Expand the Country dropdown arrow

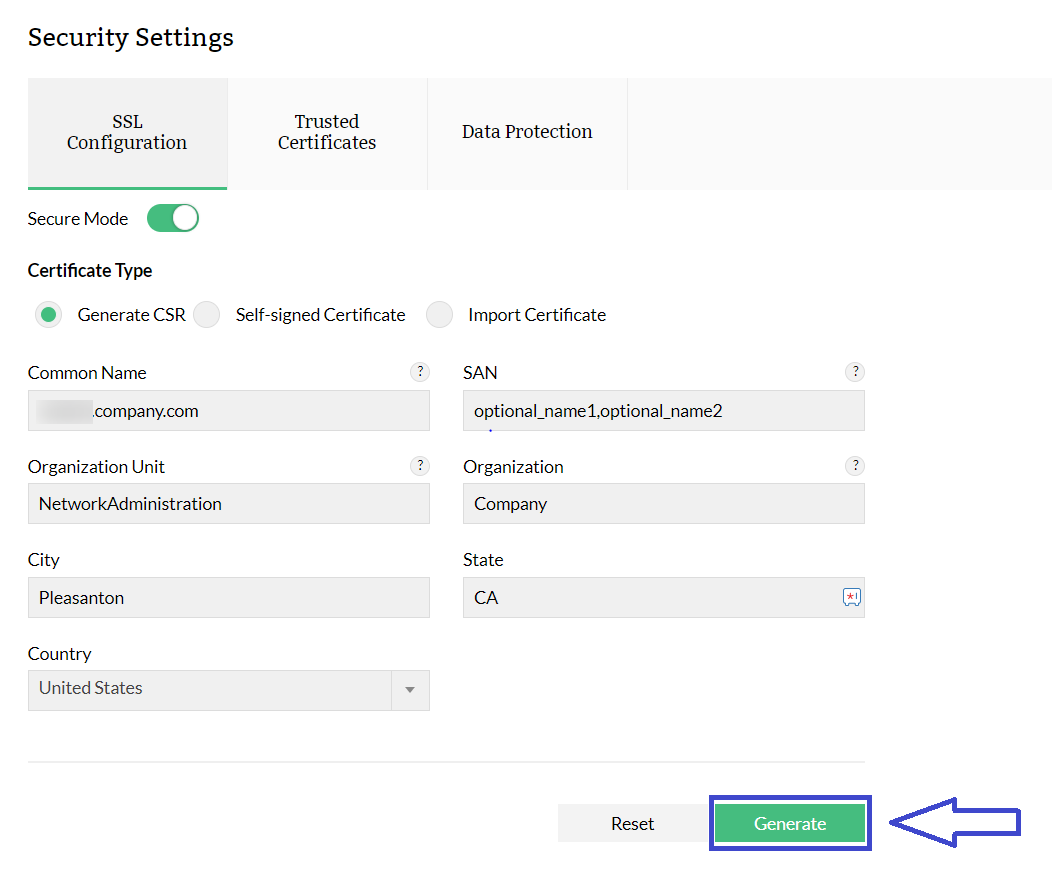(x=410, y=690)
